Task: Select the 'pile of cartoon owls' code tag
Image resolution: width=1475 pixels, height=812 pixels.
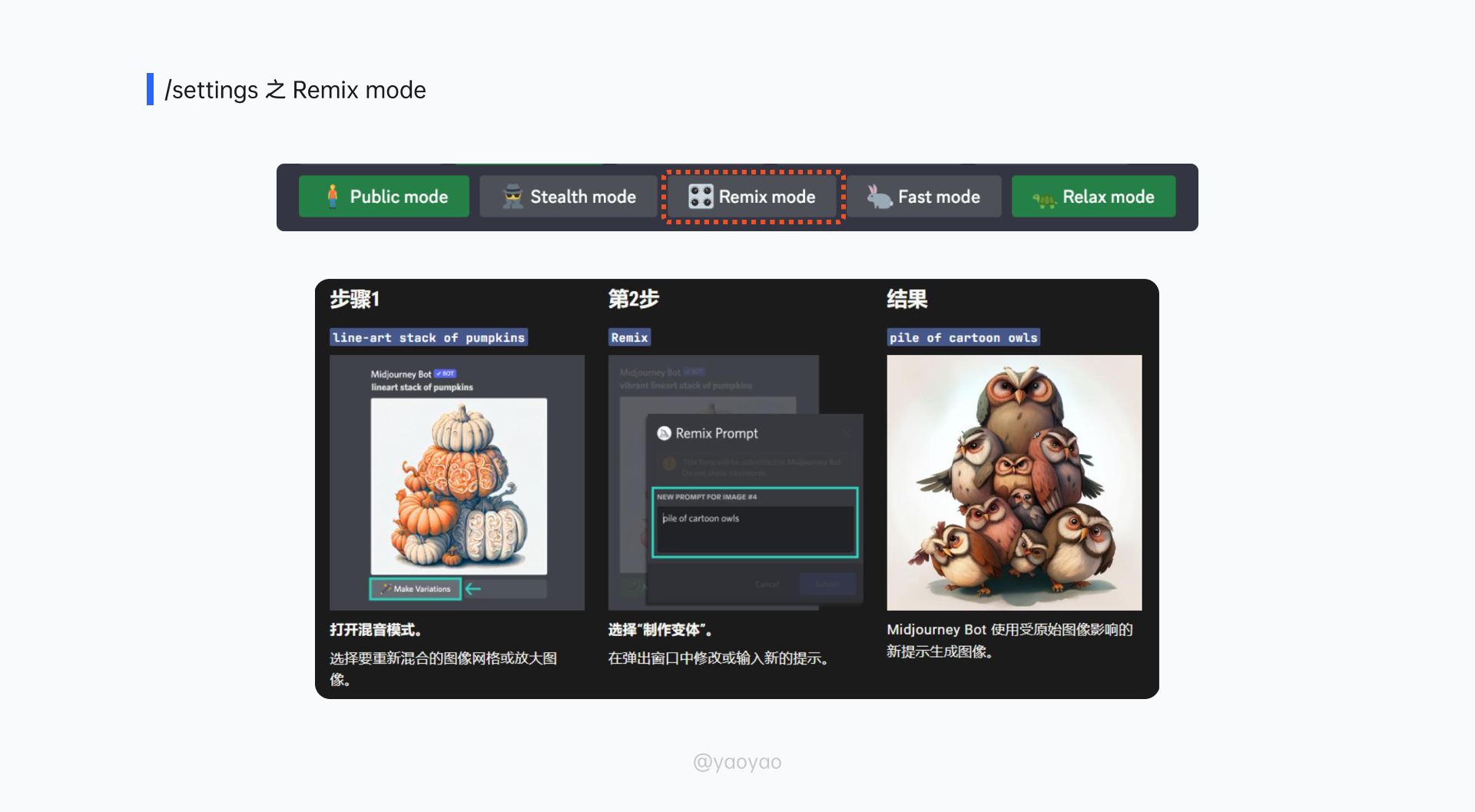Action: 963,338
